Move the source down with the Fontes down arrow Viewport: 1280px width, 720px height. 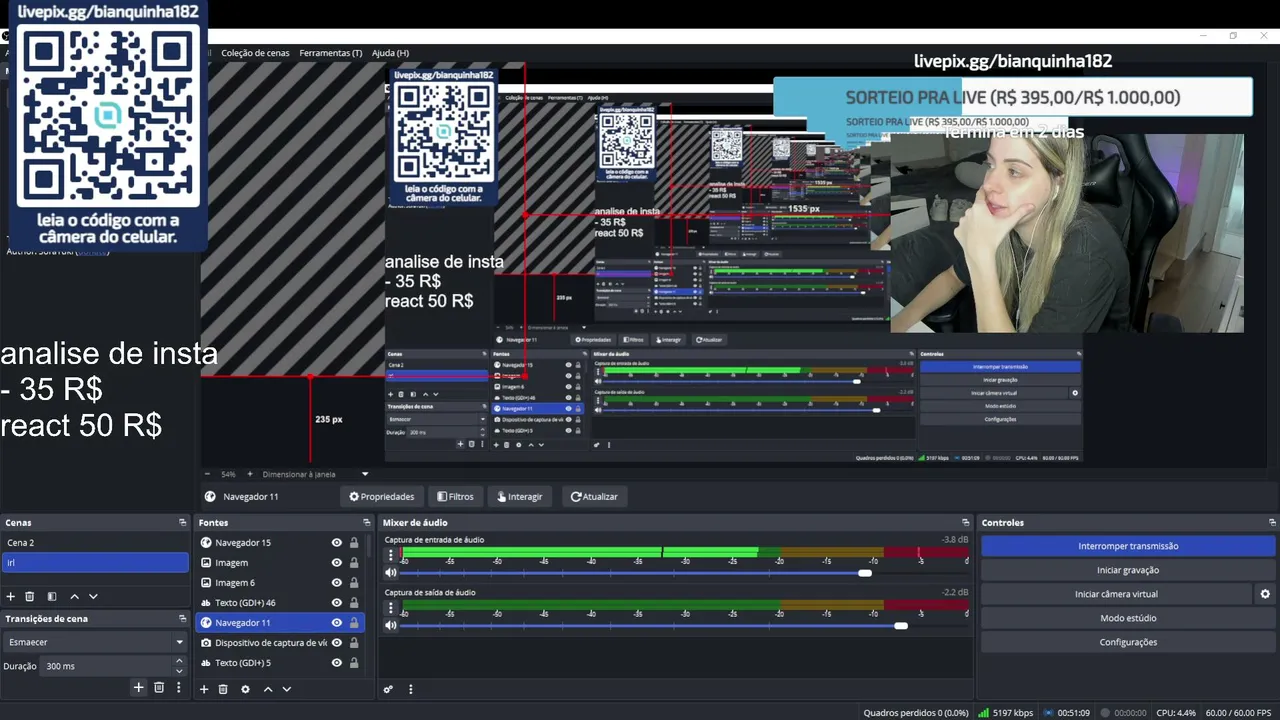286,689
